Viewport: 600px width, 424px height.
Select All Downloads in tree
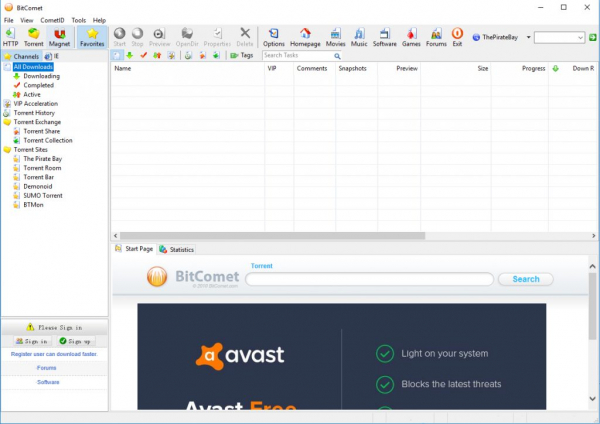(x=33, y=67)
